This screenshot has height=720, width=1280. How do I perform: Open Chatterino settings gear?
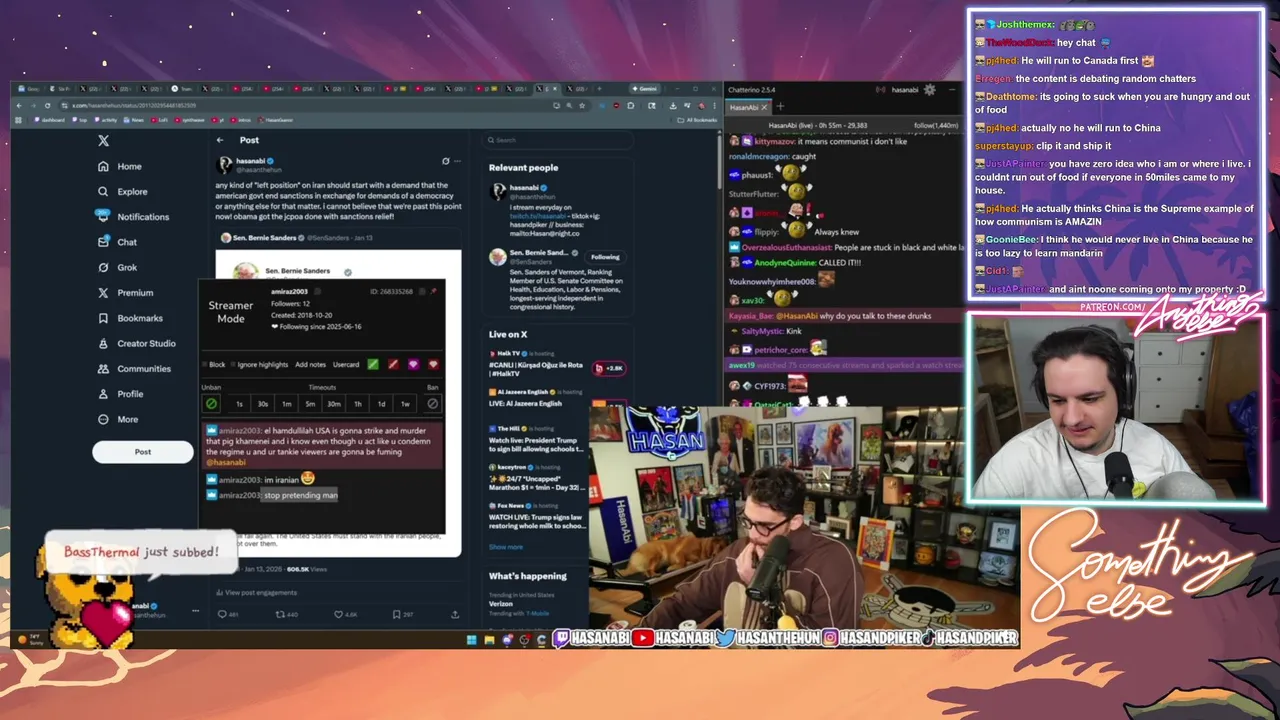click(x=929, y=89)
